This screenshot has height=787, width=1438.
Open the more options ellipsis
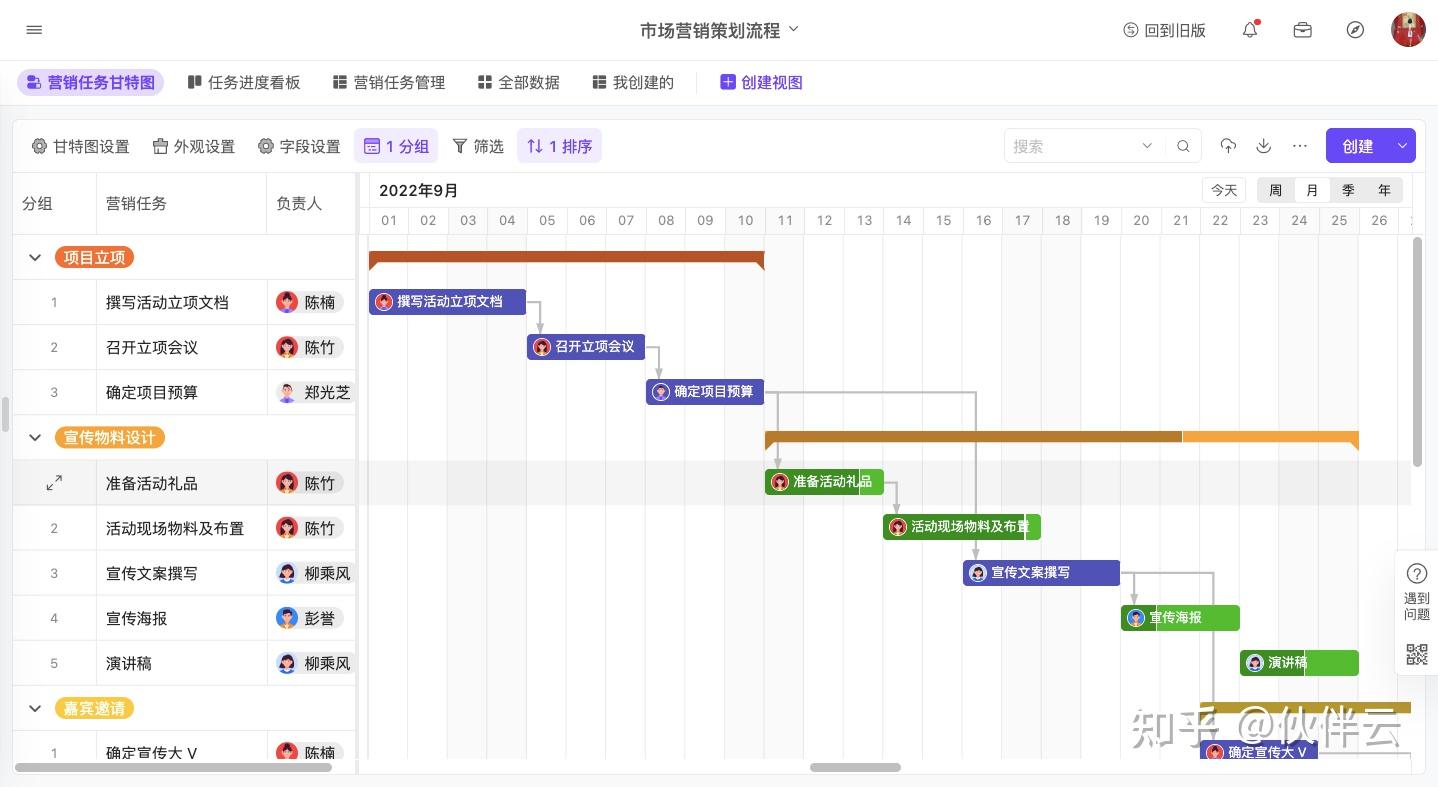(x=1300, y=146)
